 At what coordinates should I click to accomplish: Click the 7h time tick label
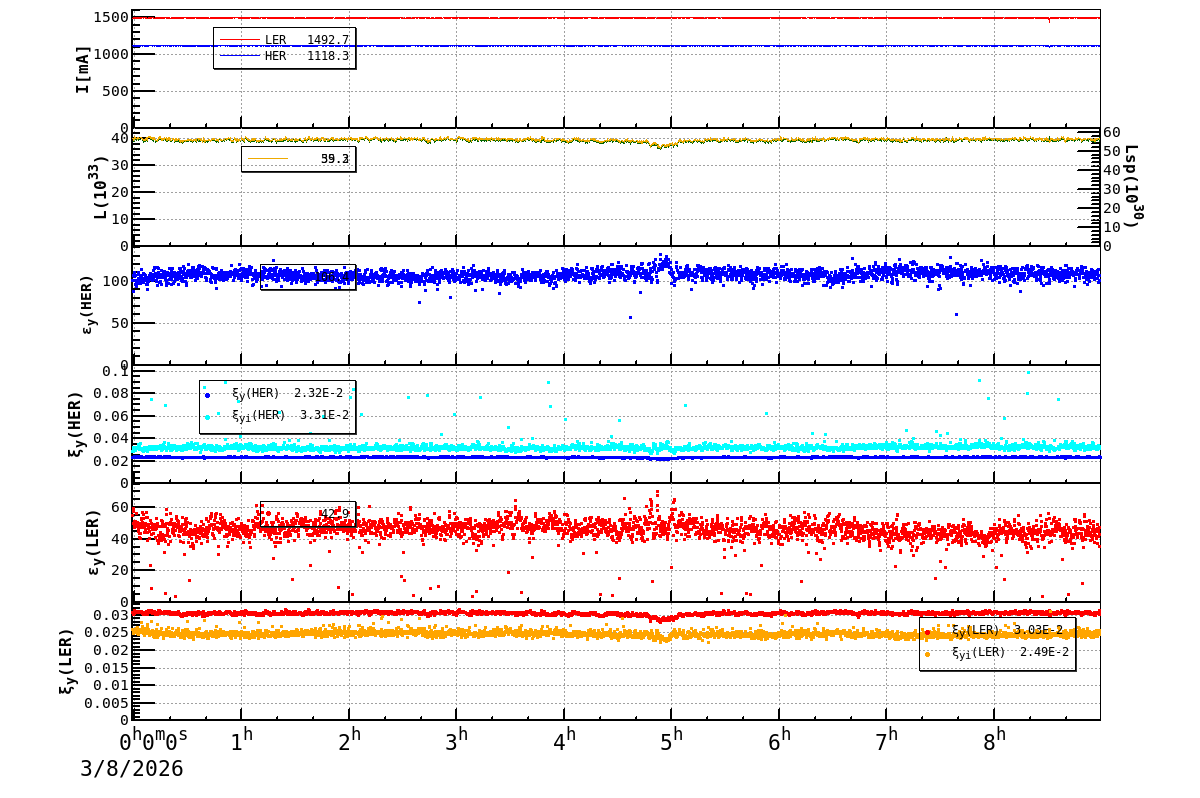[887, 741]
